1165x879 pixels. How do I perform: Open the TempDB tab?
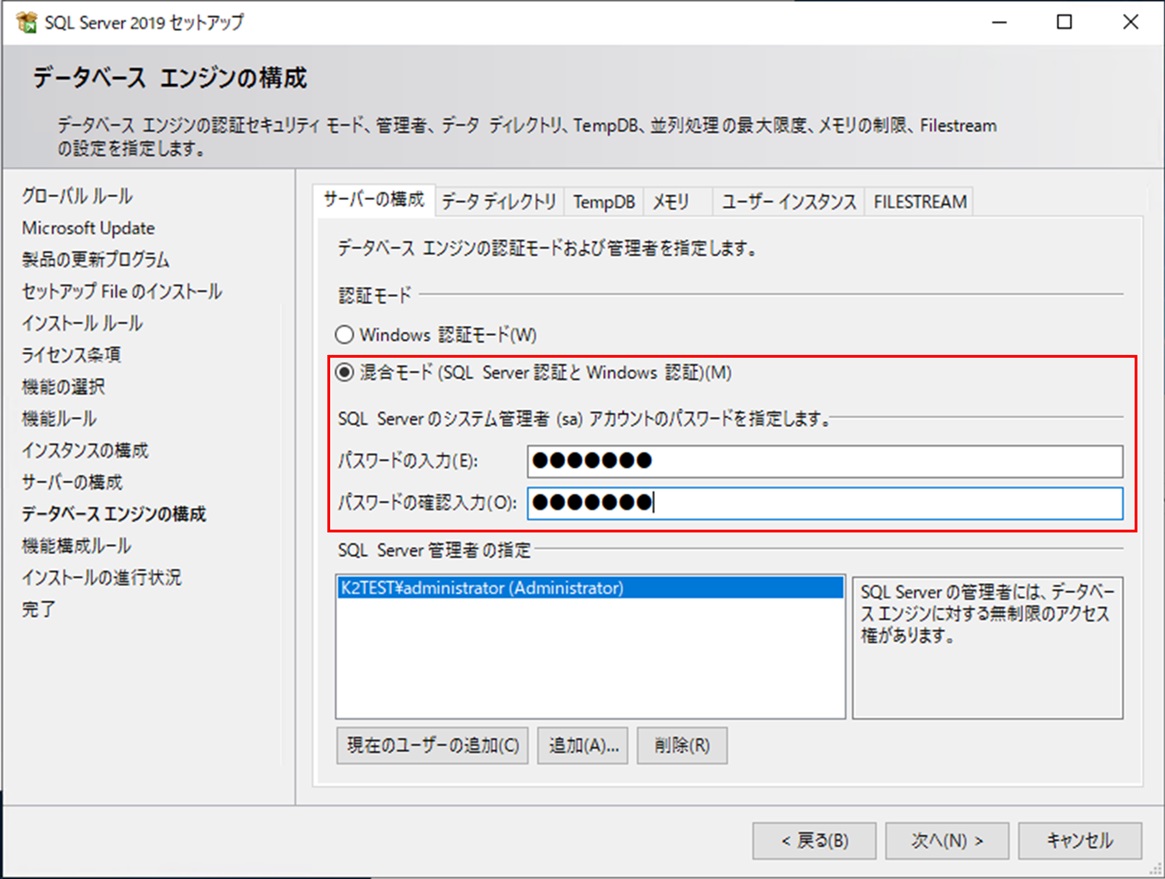click(x=604, y=202)
